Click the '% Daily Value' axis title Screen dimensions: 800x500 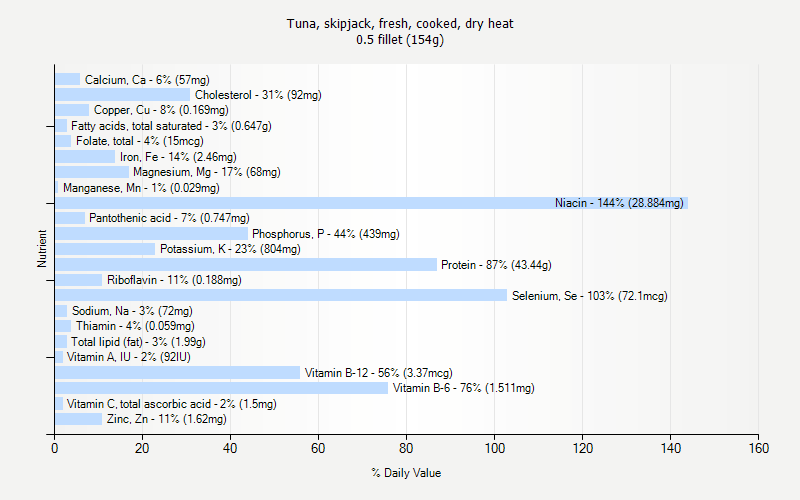point(406,473)
